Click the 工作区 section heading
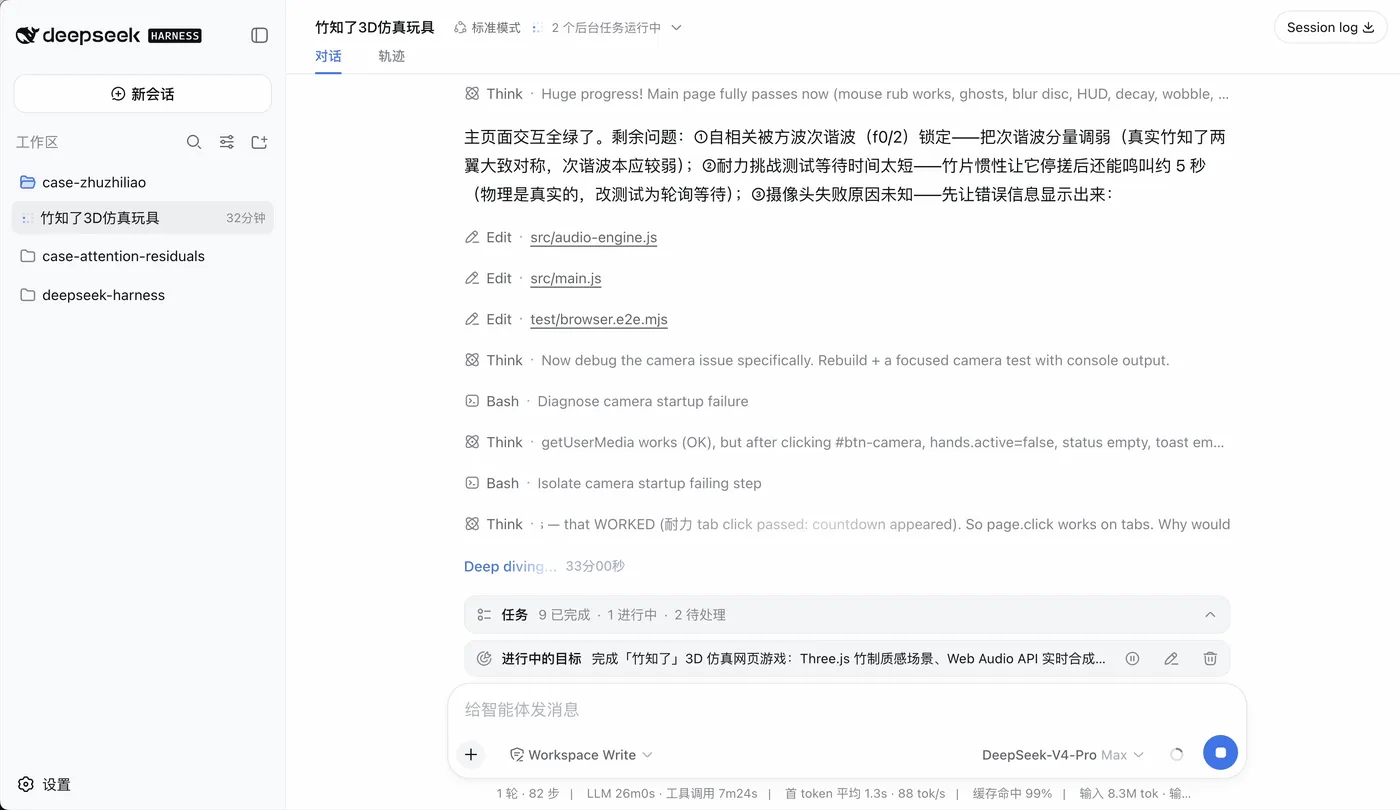Viewport: 1400px width, 810px height. pos(37,142)
